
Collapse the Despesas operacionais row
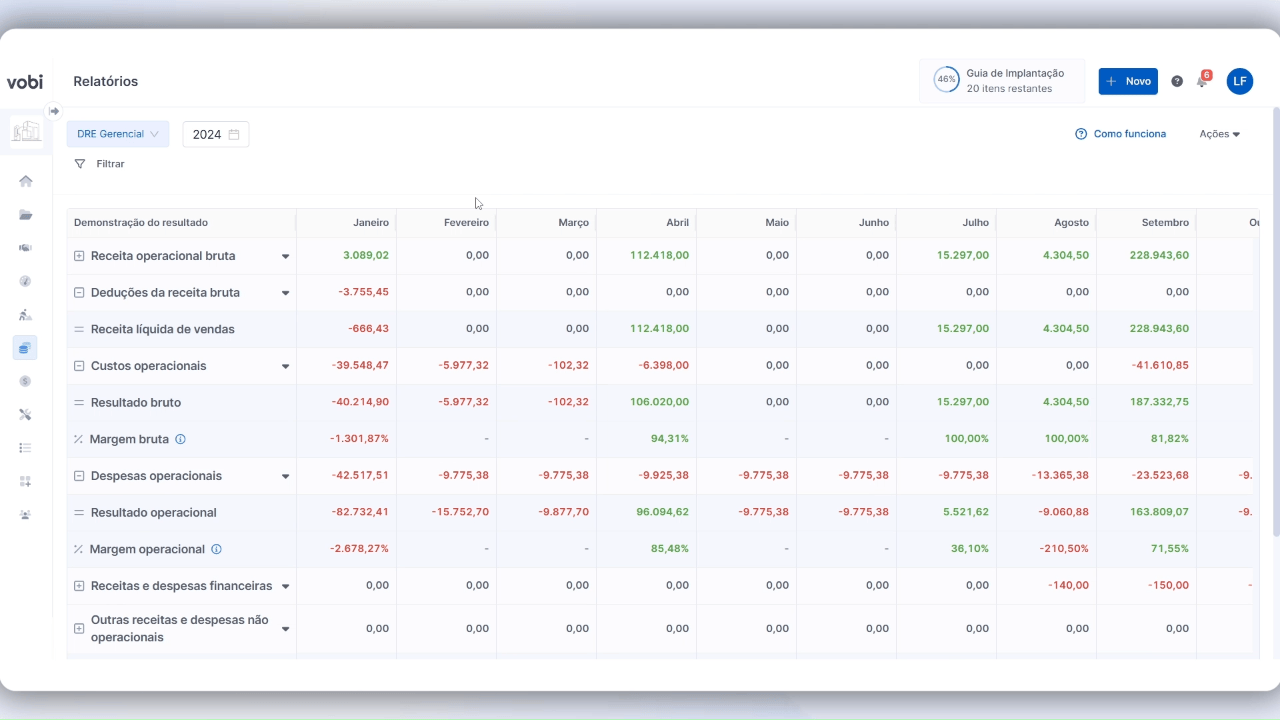tap(79, 476)
